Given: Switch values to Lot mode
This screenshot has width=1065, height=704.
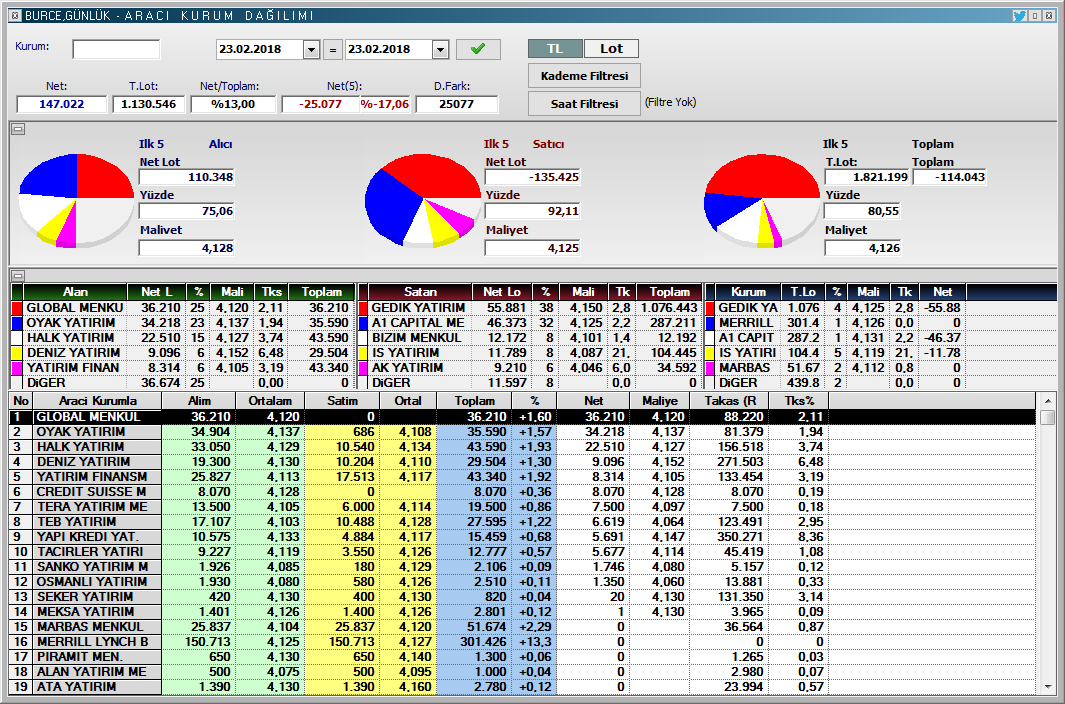Looking at the screenshot, I should [611, 48].
